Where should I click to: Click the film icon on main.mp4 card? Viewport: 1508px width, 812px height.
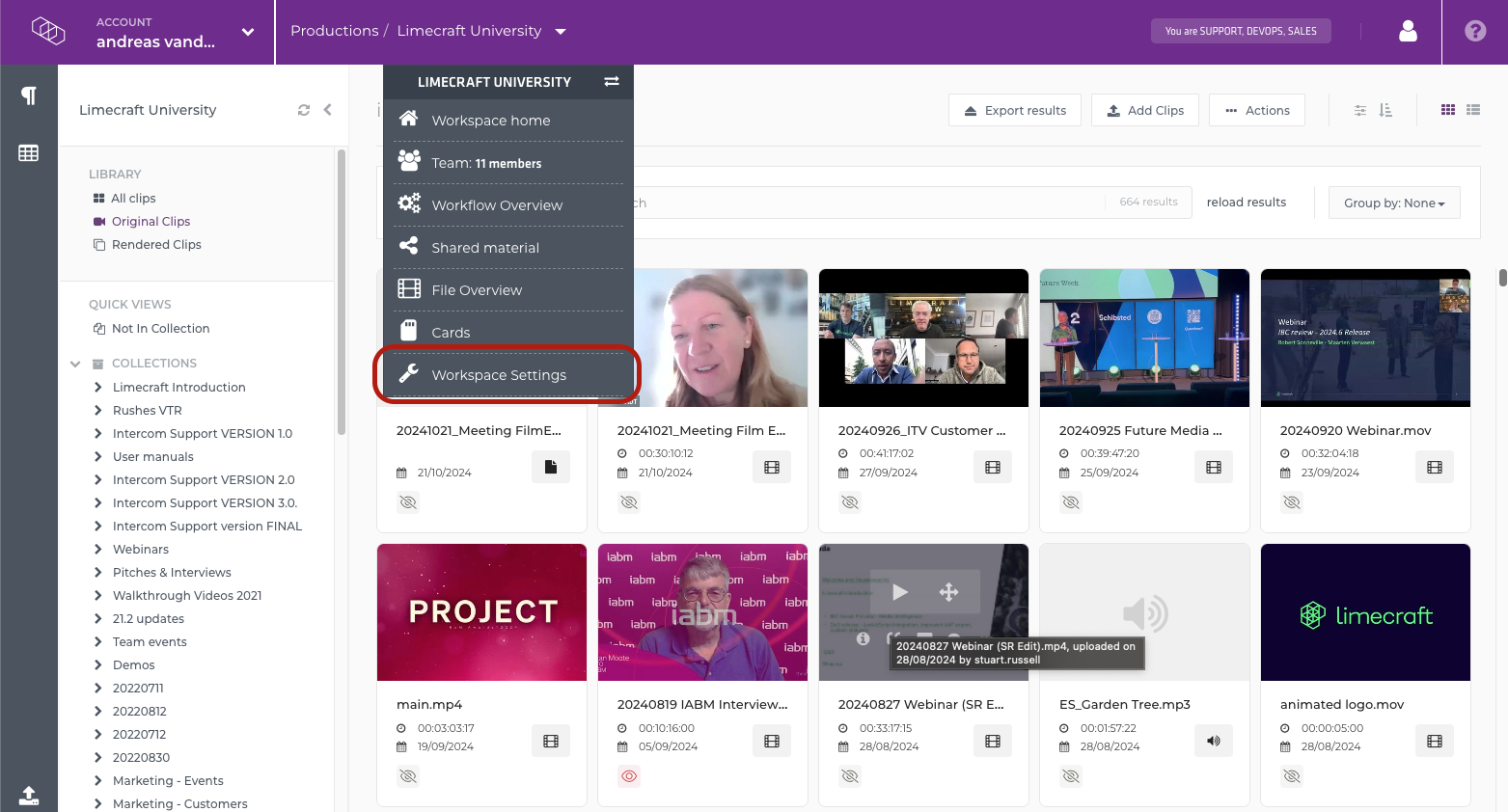point(551,741)
